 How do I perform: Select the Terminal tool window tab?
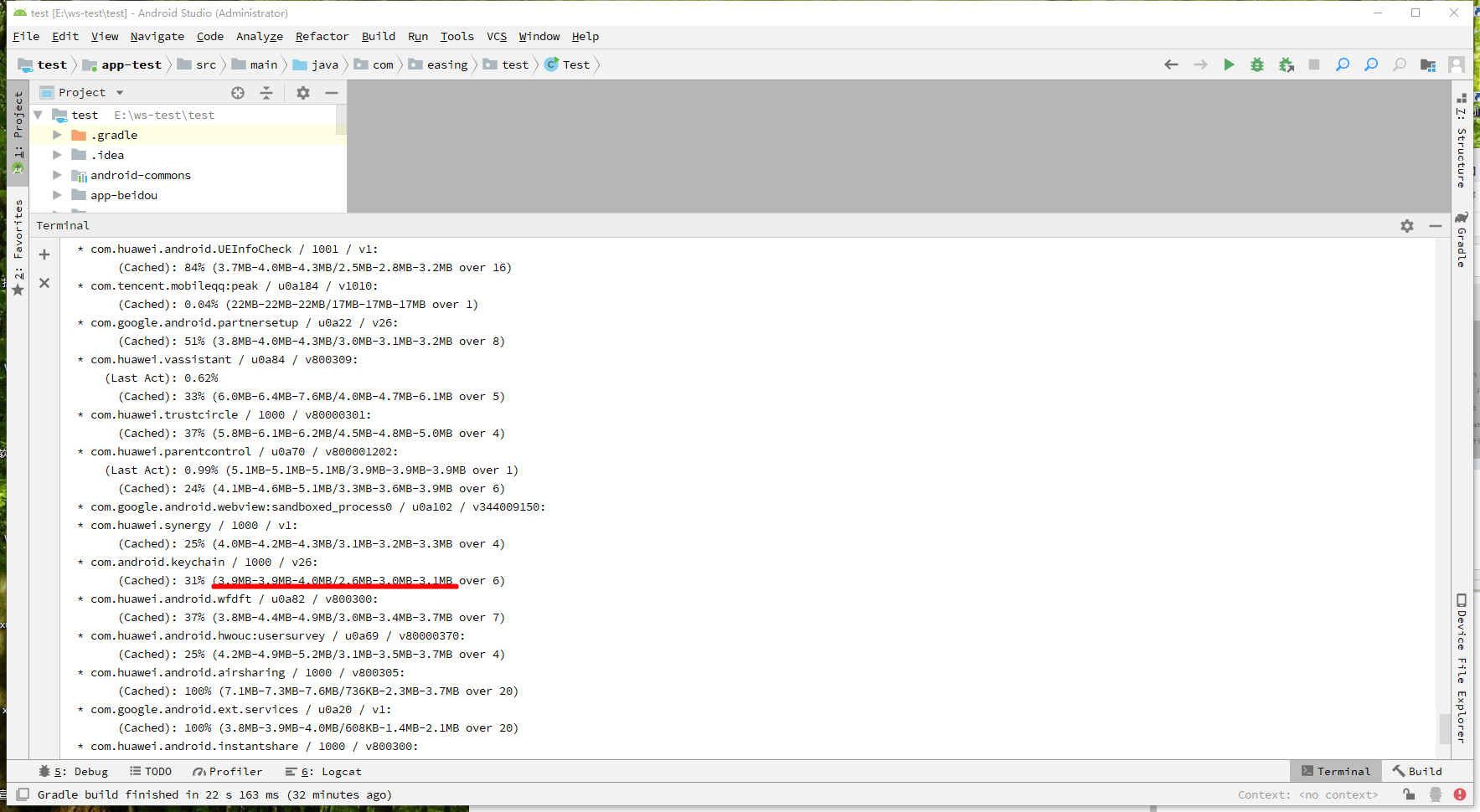point(1336,772)
